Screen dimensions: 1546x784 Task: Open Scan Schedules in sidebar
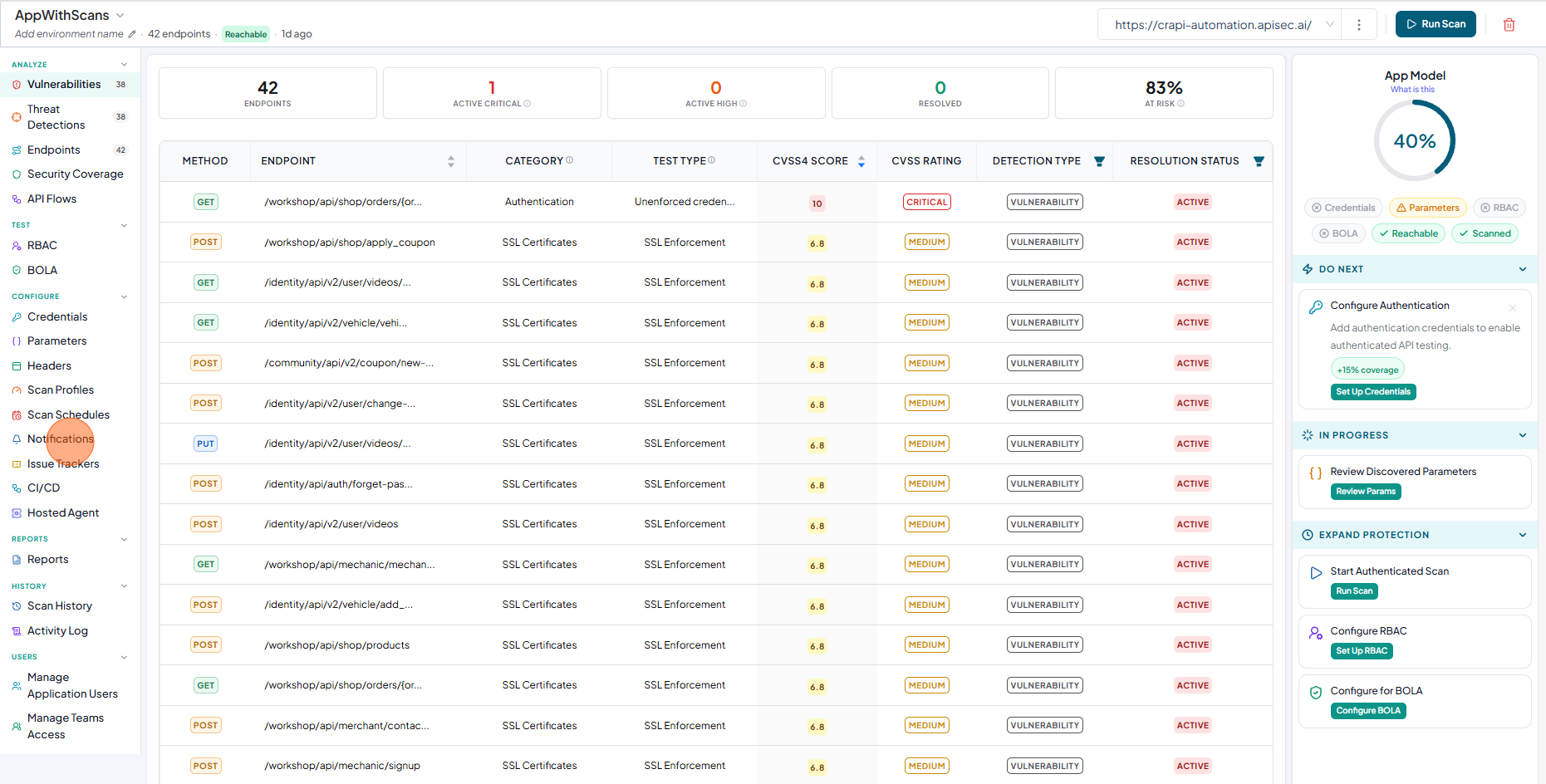point(70,415)
